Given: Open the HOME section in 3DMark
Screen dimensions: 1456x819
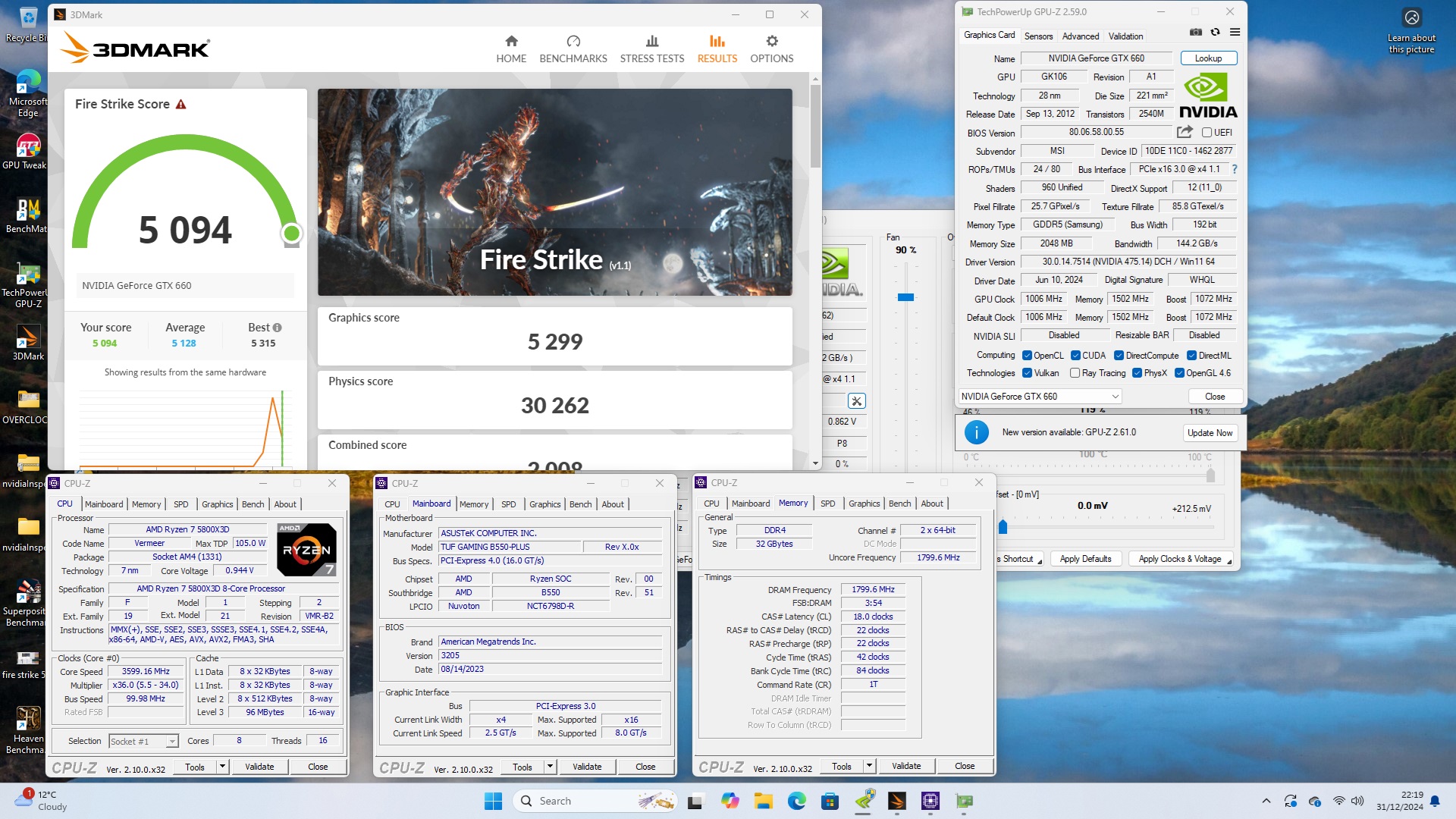Looking at the screenshot, I should coord(511,49).
